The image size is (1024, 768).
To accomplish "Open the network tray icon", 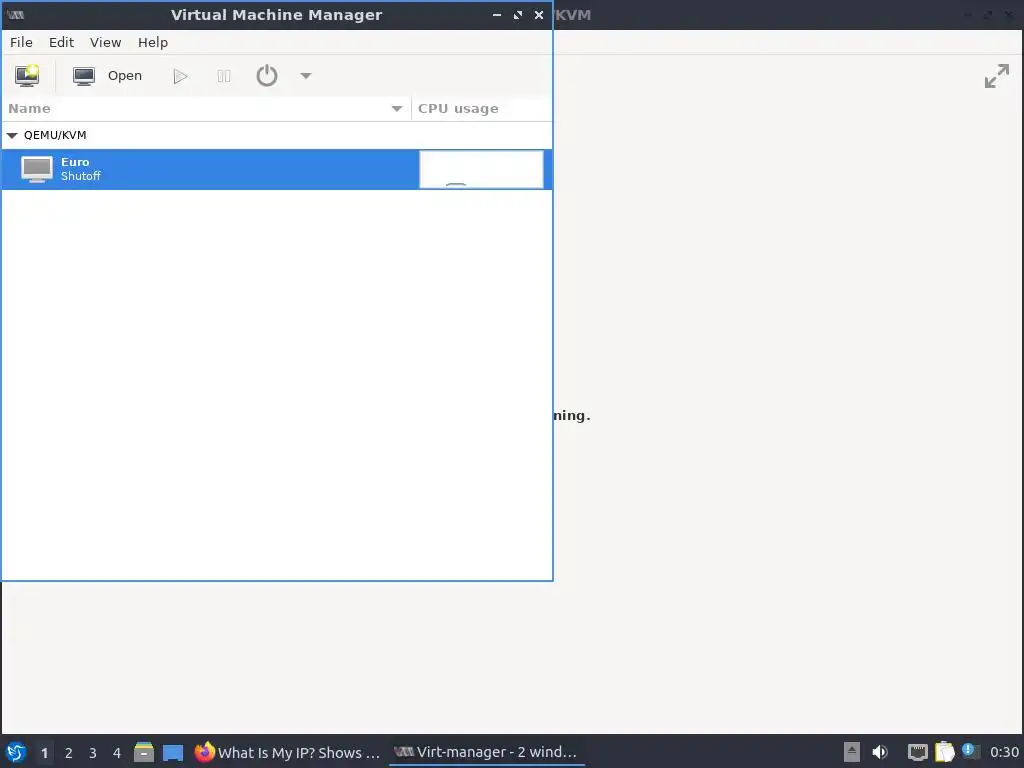I will [918, 752].
